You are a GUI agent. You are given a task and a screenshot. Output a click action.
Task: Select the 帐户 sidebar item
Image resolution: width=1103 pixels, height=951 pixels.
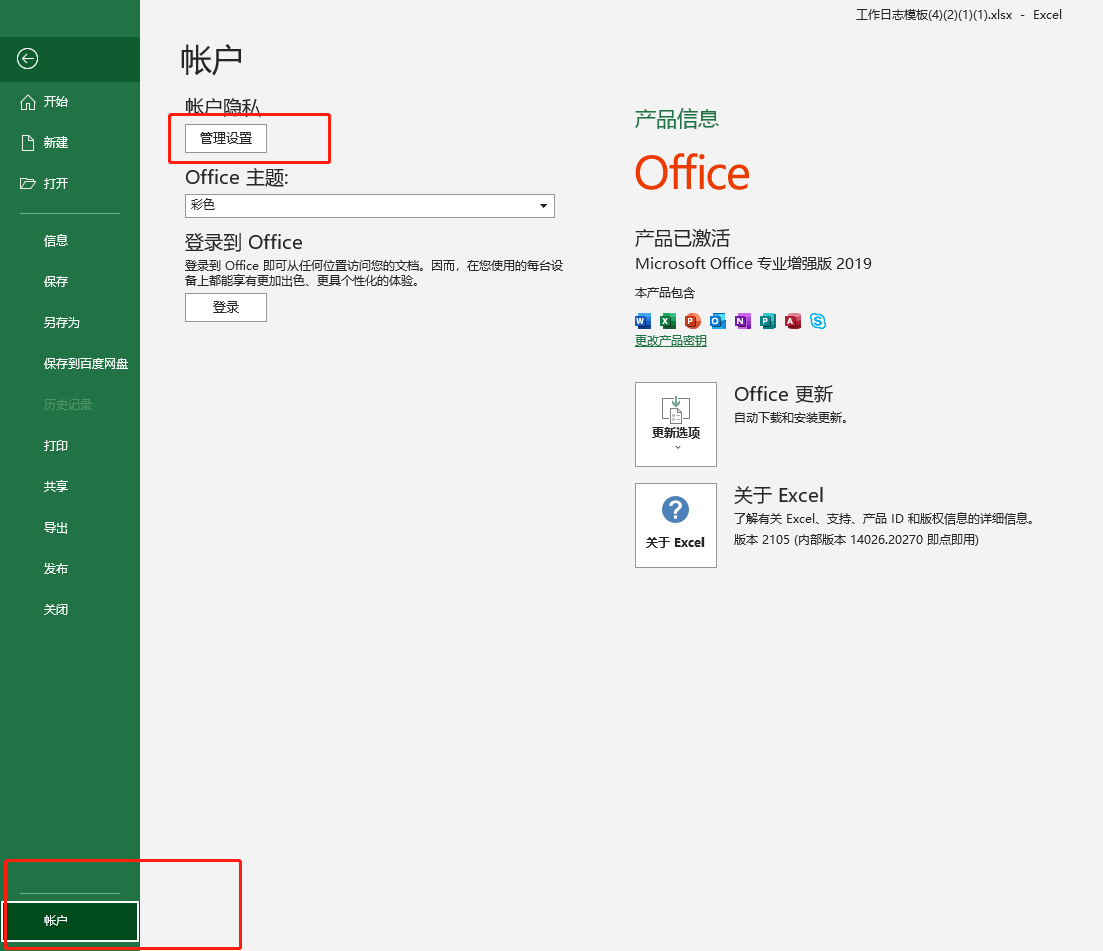70,921
